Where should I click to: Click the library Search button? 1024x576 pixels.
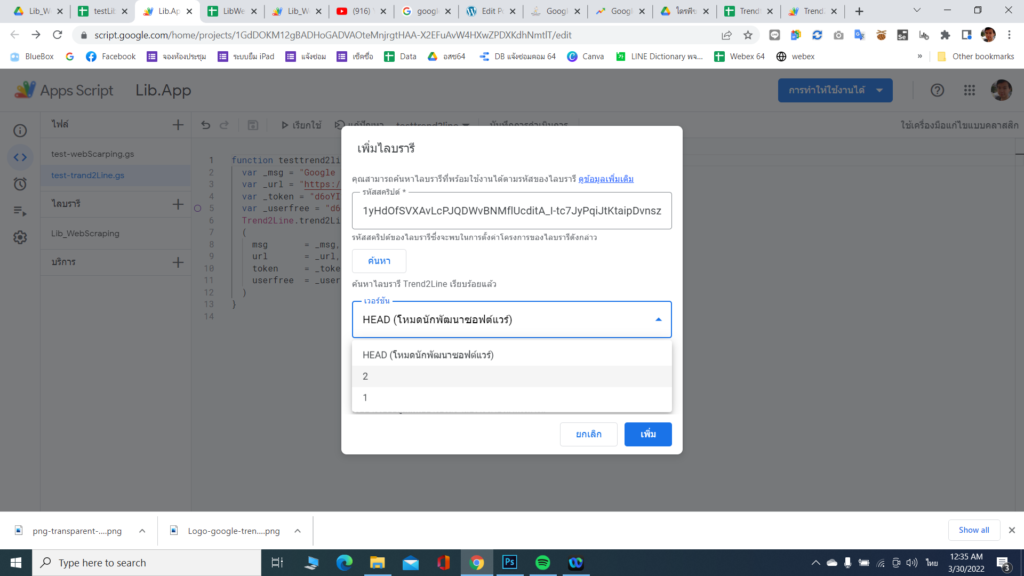379,261
